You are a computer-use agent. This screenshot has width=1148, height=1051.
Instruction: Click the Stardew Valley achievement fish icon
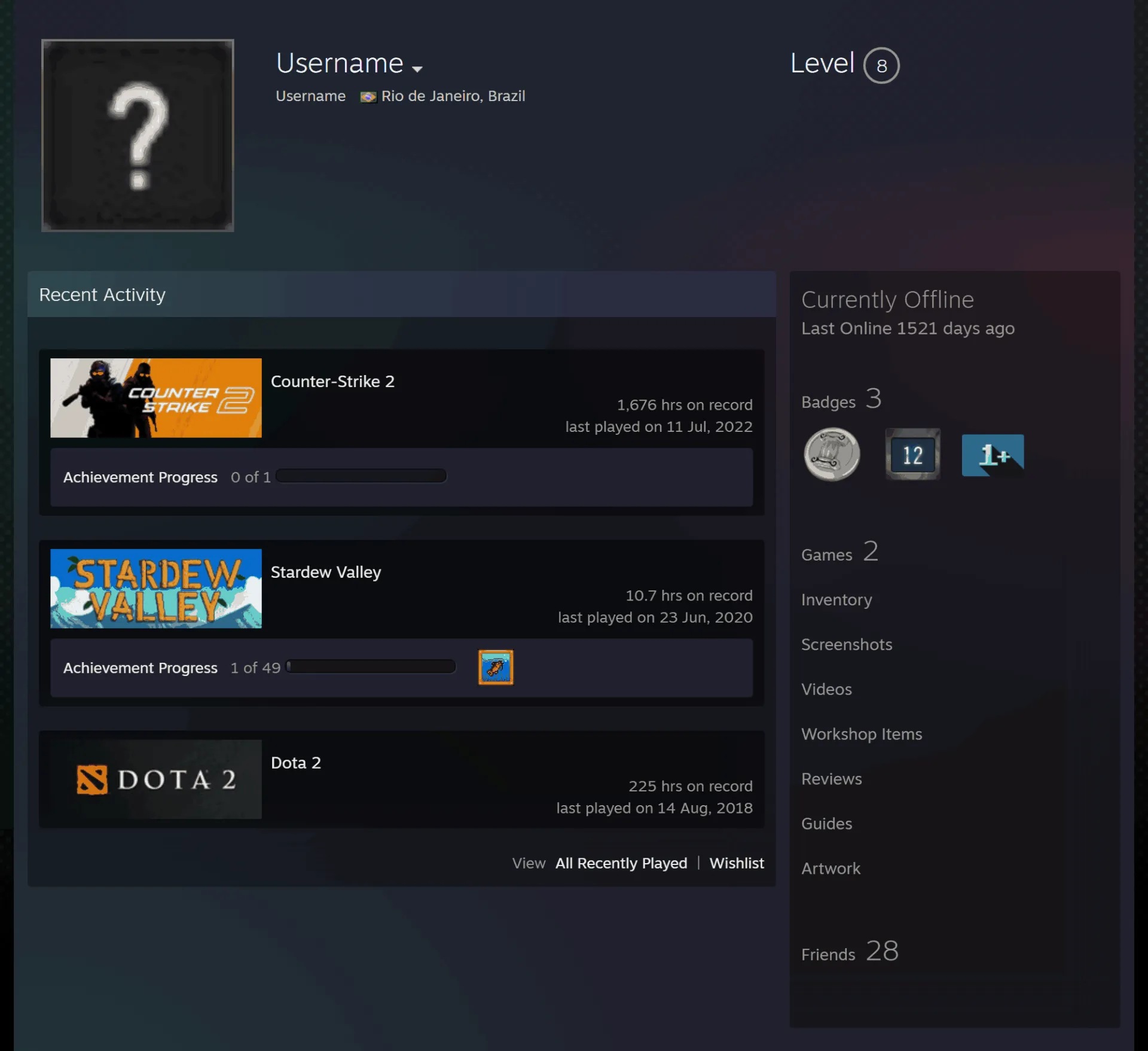tap(496, 667)
